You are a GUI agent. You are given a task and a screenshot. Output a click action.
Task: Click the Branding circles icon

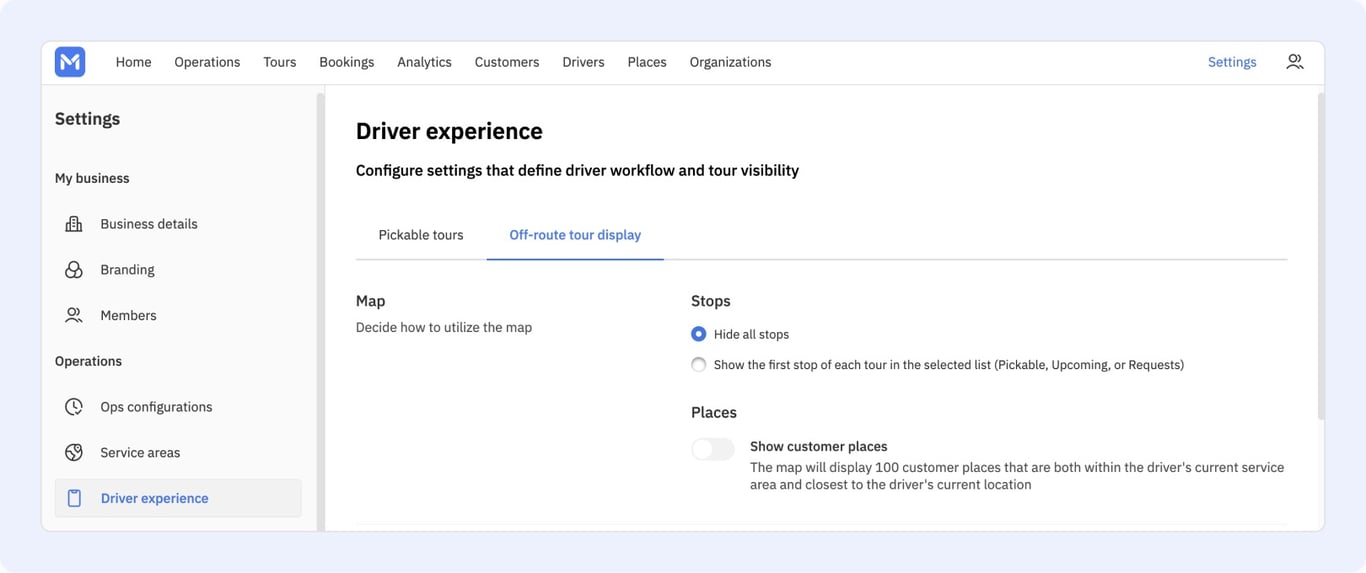[74, 270]
